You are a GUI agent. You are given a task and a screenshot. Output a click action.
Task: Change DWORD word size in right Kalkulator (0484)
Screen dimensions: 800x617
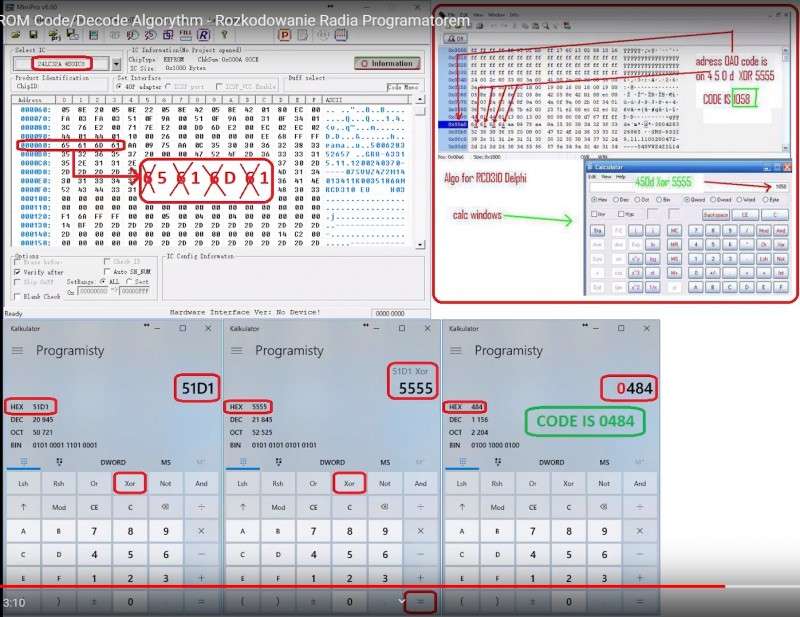(x=552, y=462)
